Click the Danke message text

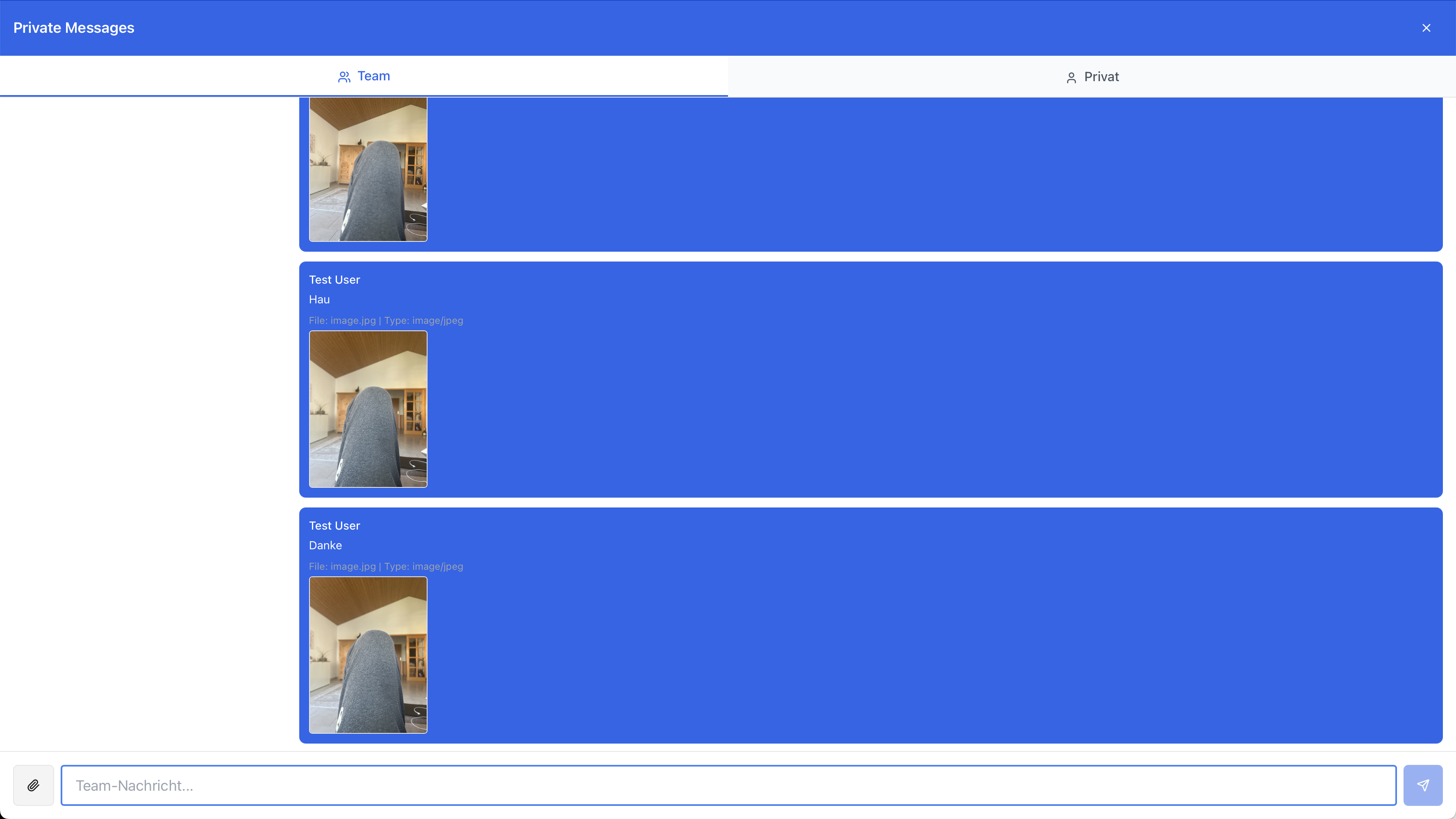pos(325,546)
